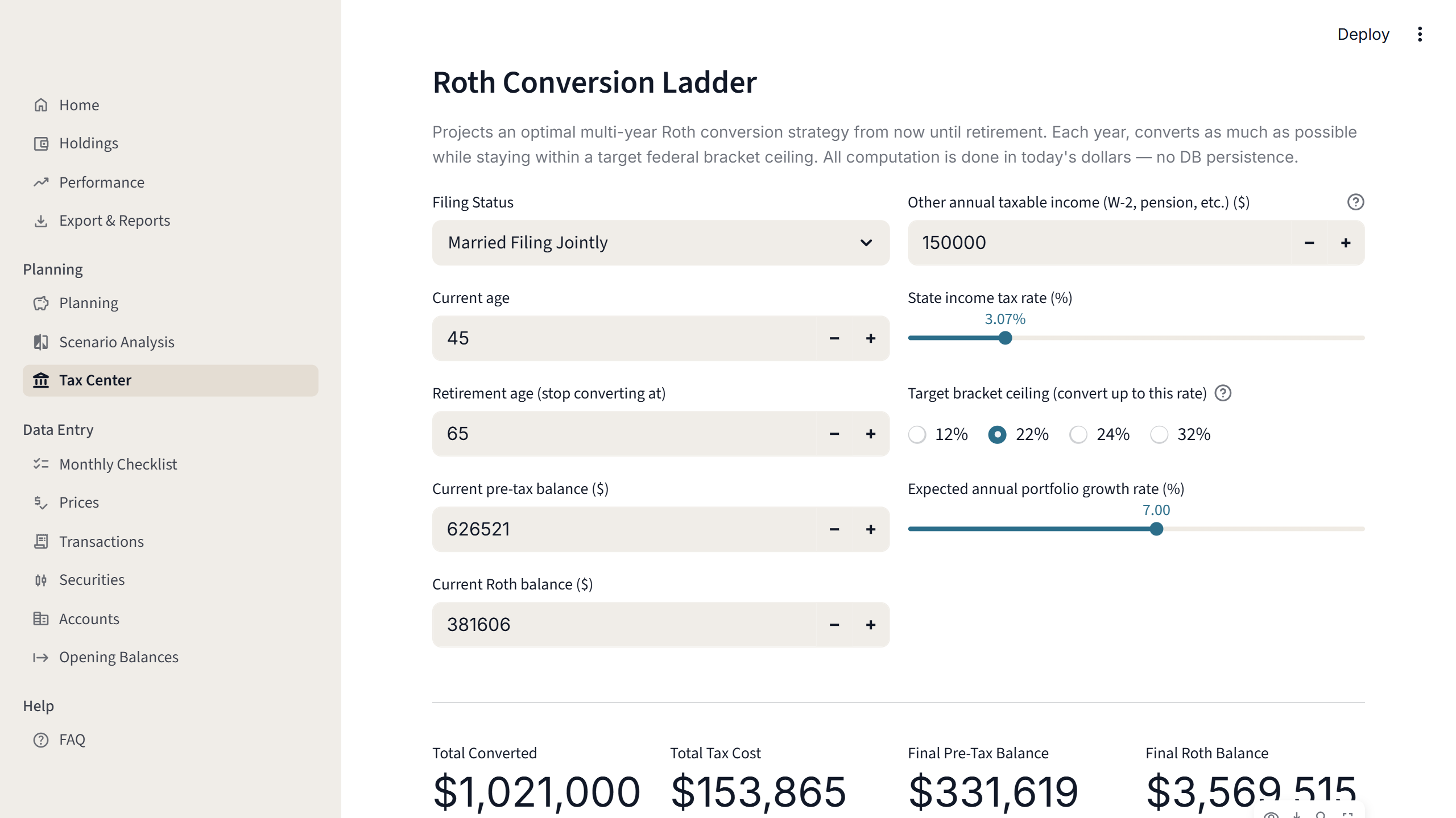Select the 32% target bracket radio button

1159,434
